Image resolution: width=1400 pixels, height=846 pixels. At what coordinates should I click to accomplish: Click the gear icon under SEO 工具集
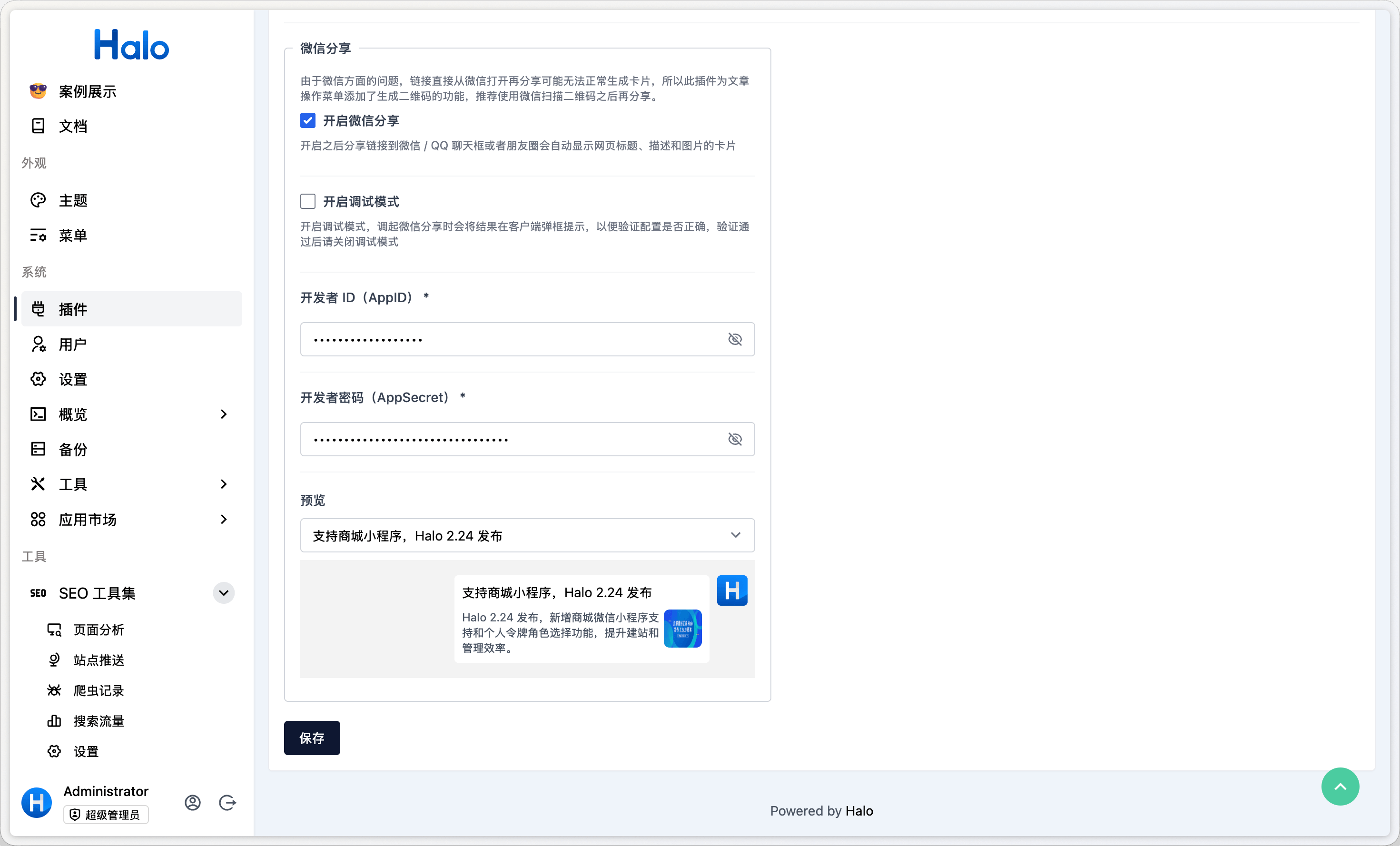point(55,751)
